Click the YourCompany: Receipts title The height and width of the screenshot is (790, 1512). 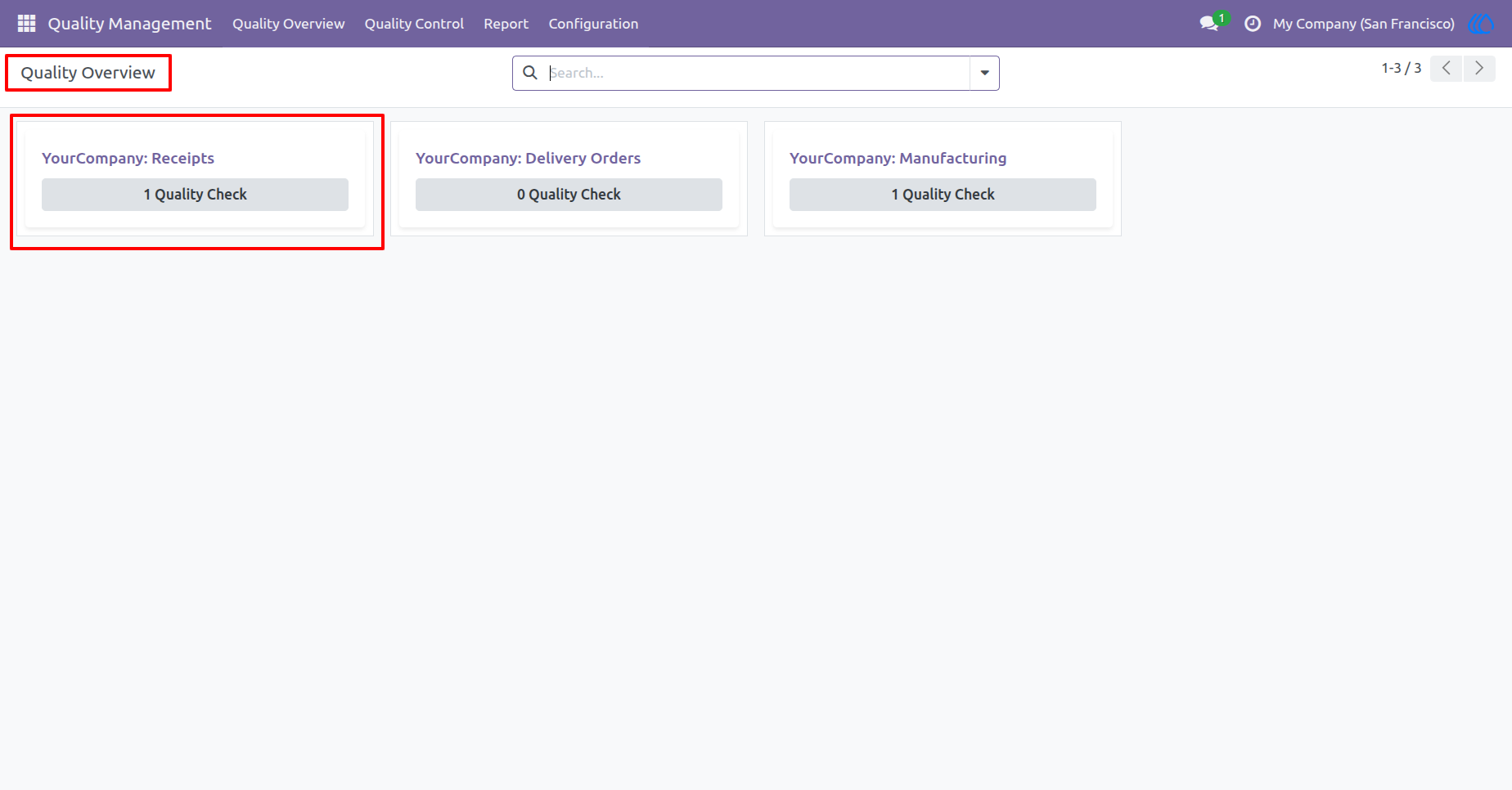click(x=128, y=158)
